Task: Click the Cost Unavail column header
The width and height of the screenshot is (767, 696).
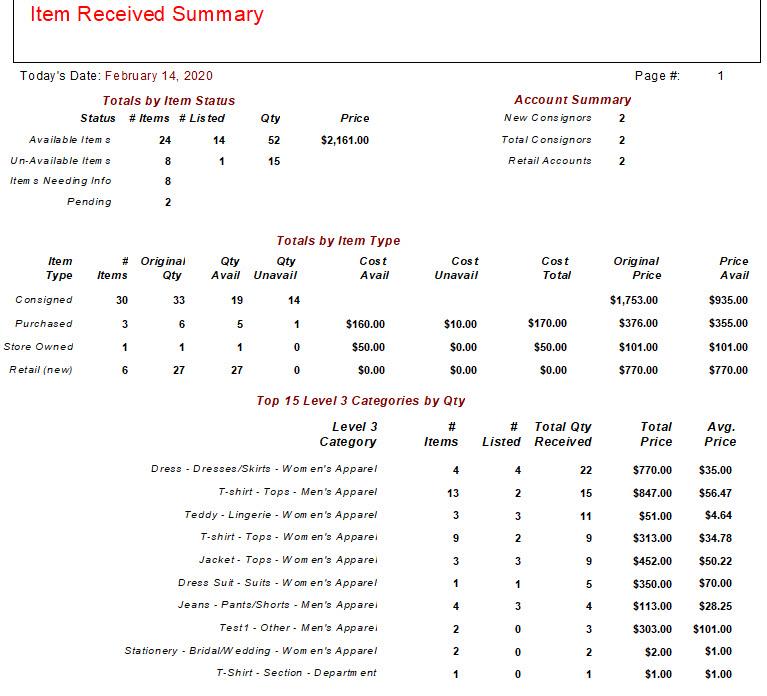Action: coord(456,268)
